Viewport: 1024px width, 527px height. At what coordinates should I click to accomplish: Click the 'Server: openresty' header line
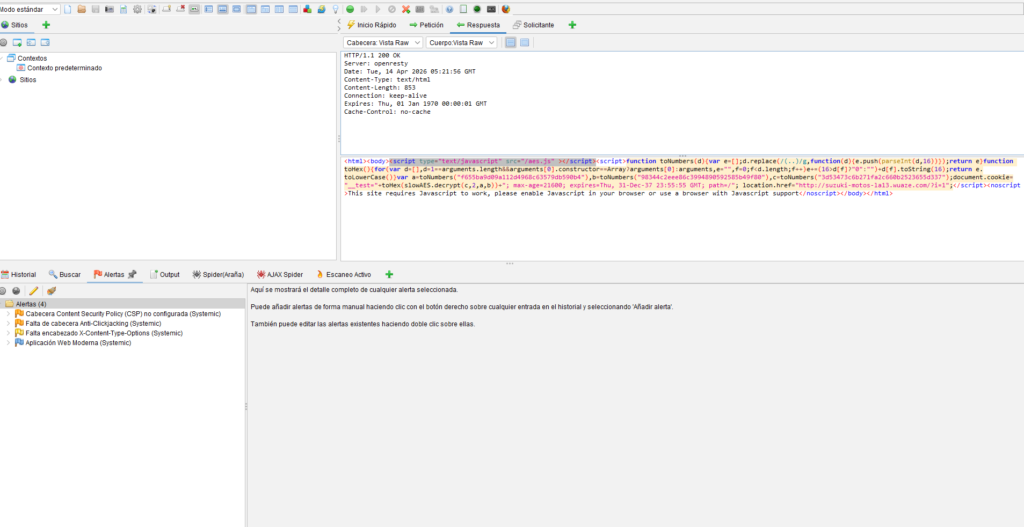point(376,64)
